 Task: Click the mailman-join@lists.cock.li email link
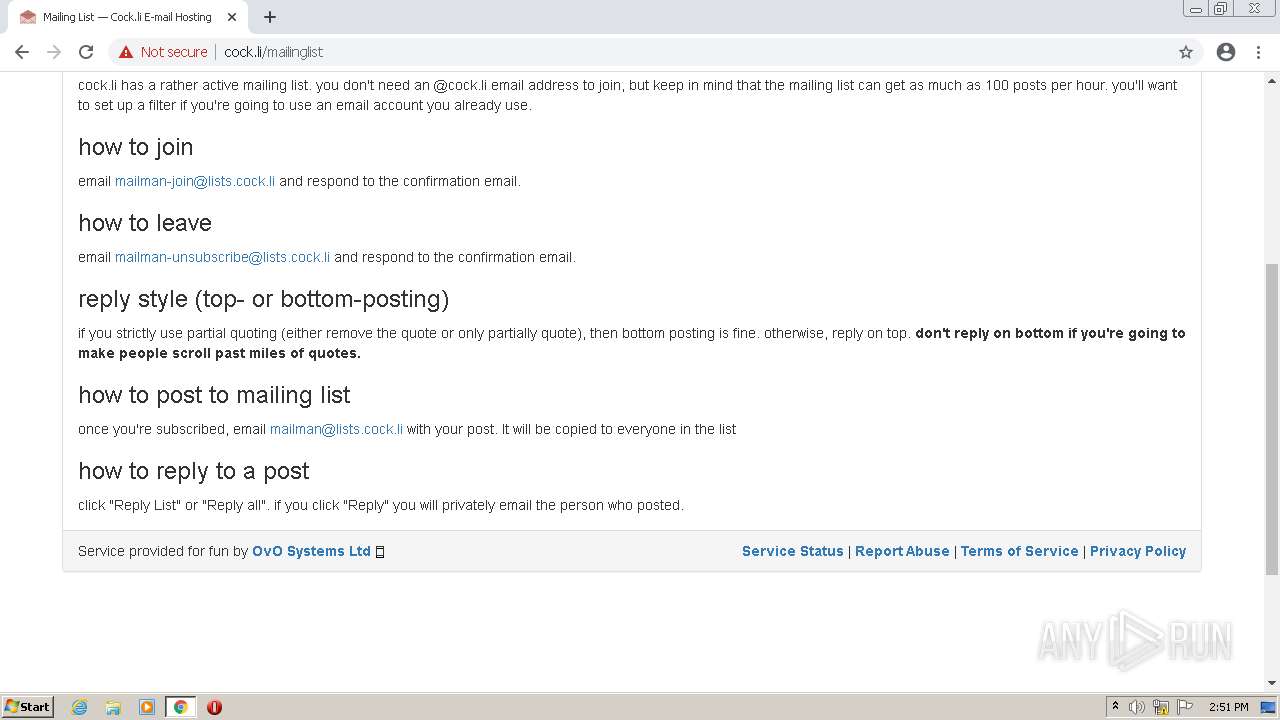(195, 181)
